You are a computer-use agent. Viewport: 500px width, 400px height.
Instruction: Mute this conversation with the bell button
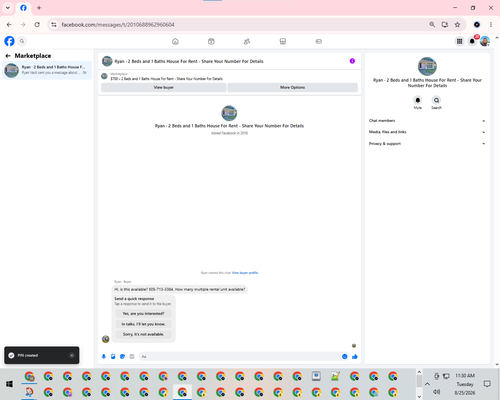coord(418,100)
